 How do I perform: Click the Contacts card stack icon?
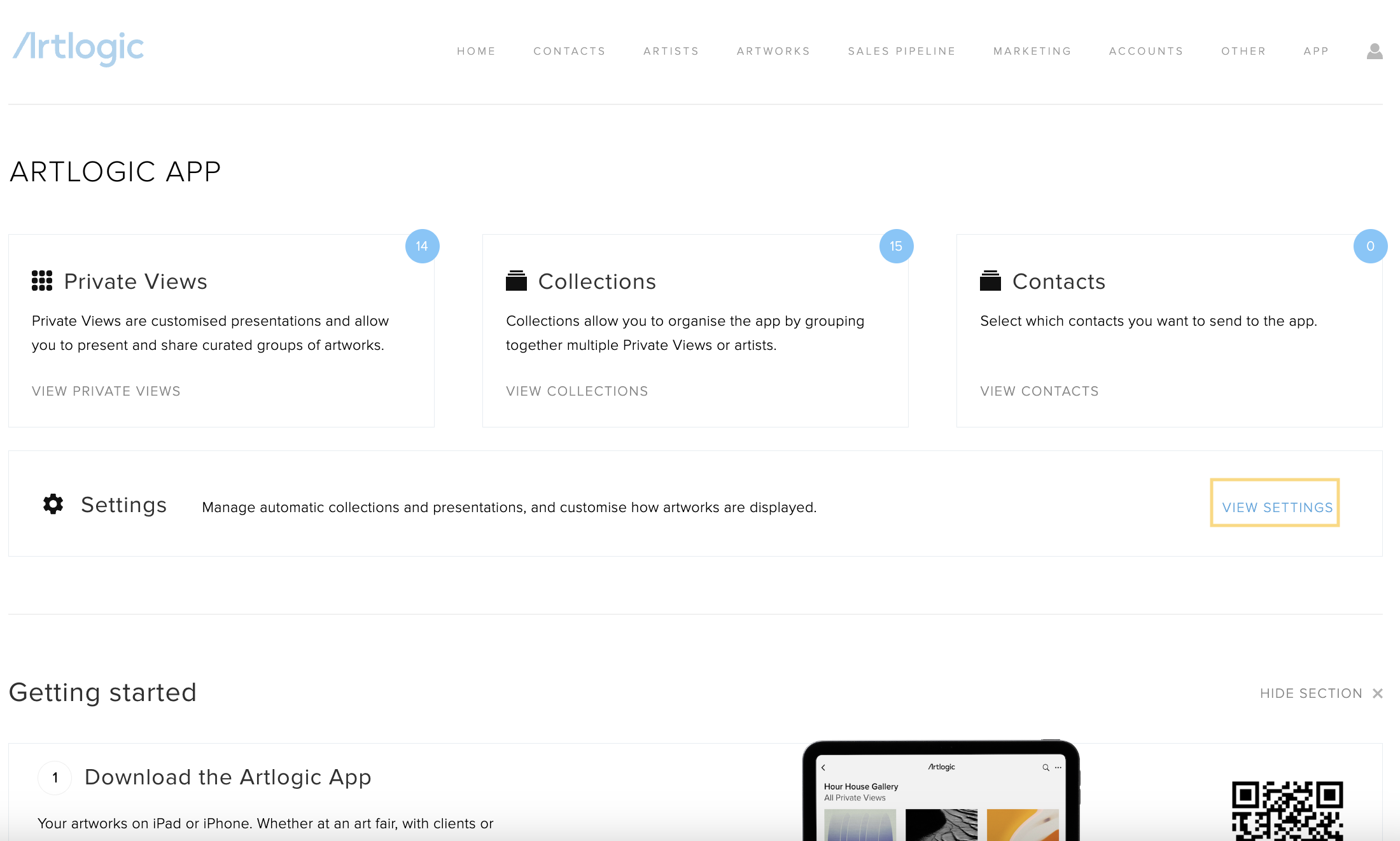coord(990,281)
